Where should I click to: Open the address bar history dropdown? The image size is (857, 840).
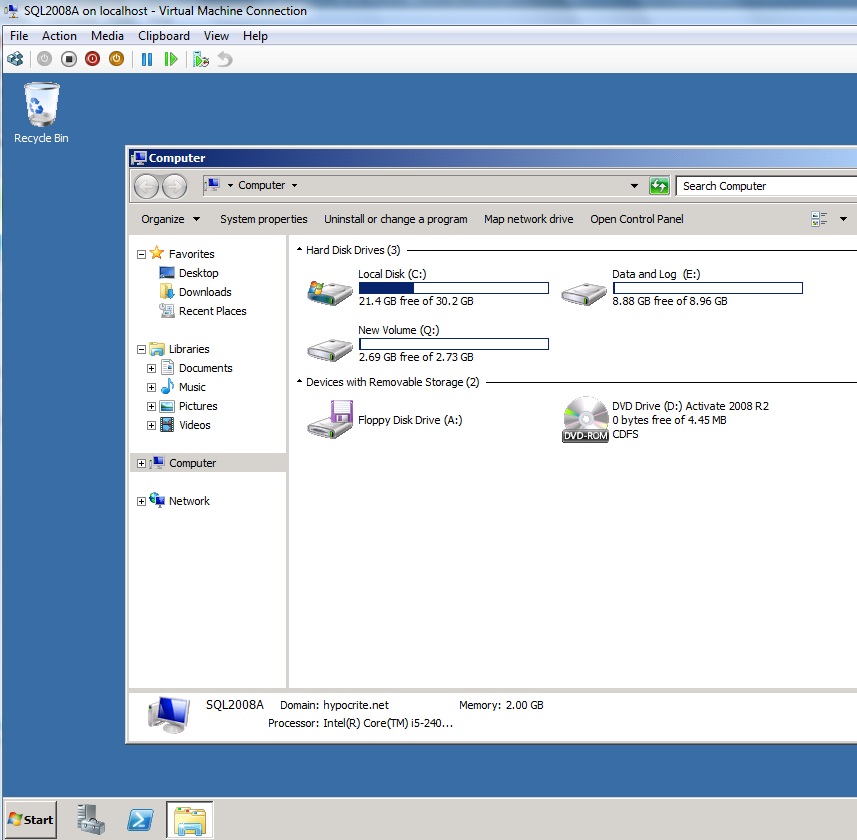point(635,186)
